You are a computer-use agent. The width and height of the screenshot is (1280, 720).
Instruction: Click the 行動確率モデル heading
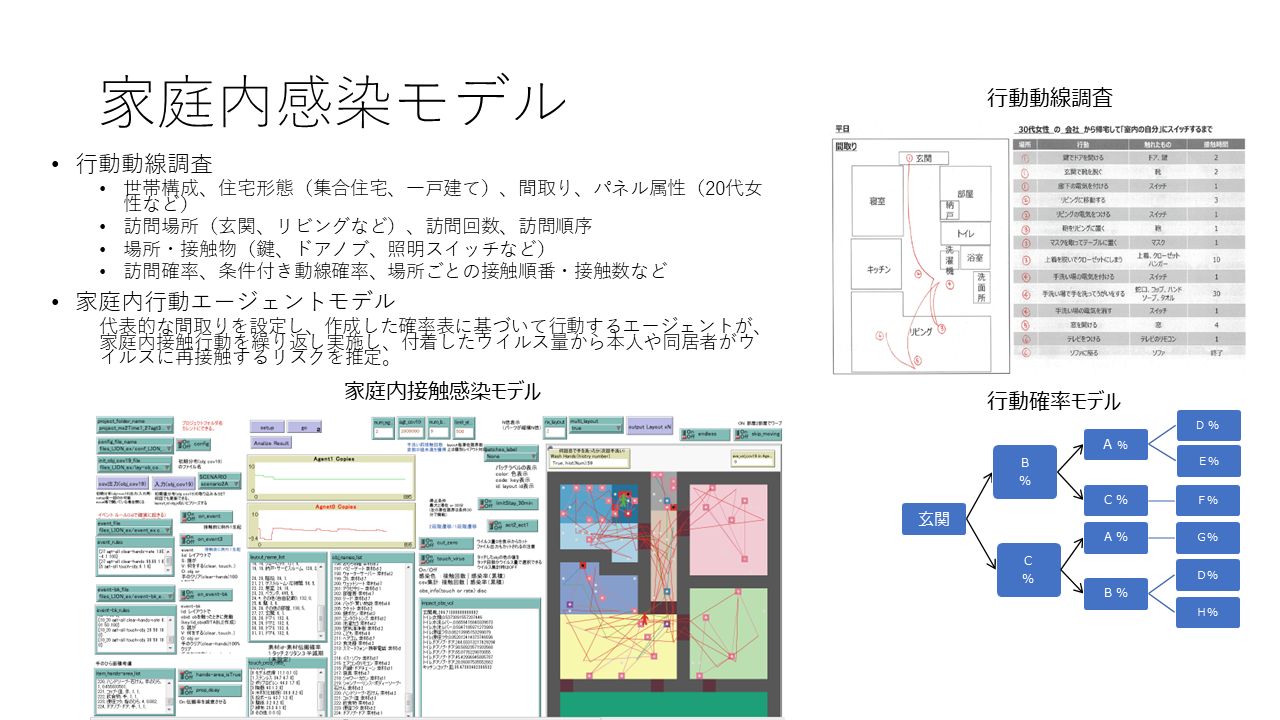click(1053, 401)
